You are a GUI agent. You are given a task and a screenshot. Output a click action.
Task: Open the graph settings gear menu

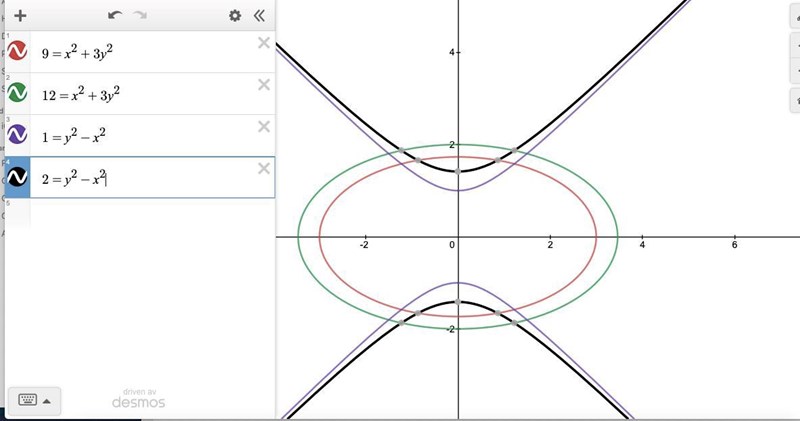point(235,16)
